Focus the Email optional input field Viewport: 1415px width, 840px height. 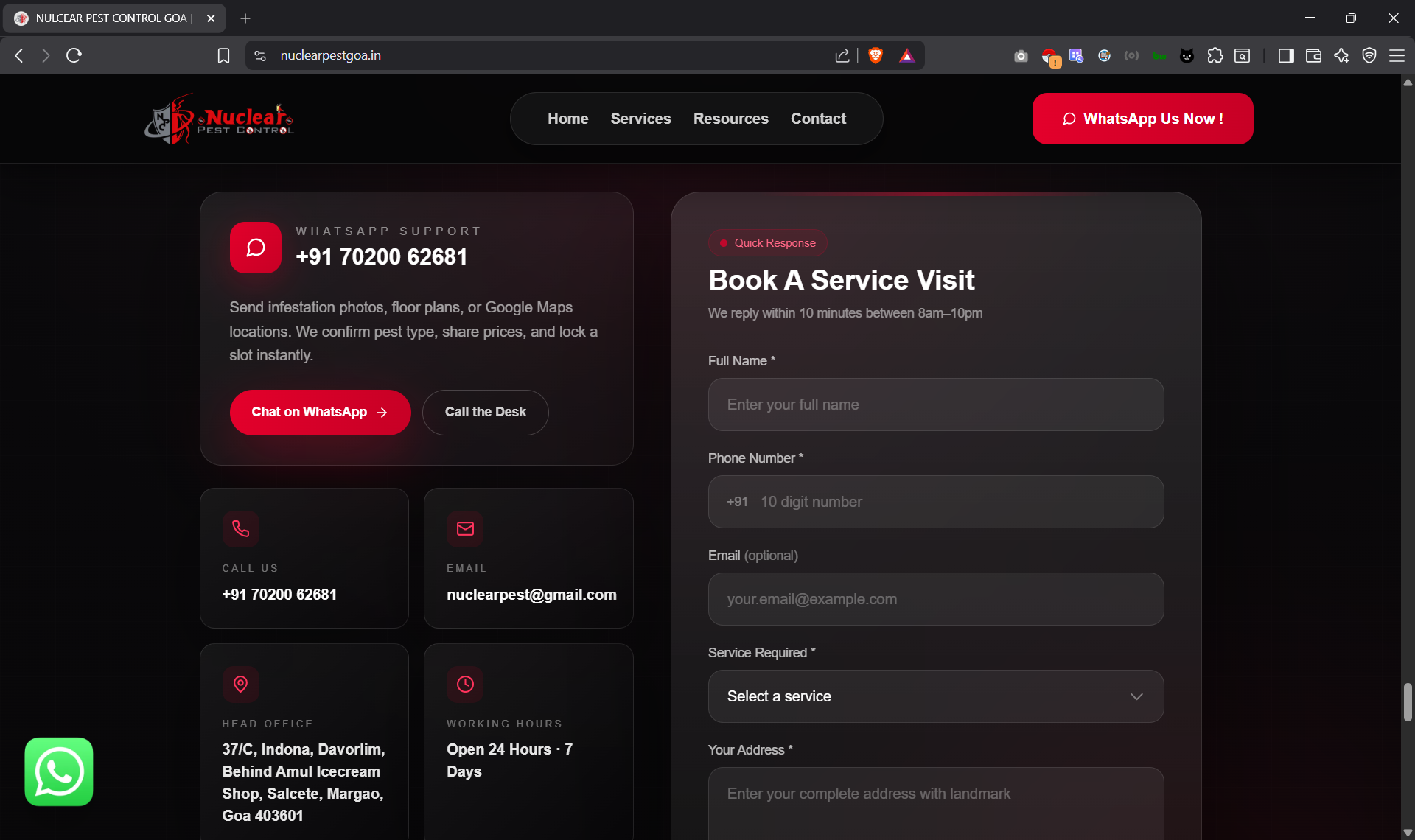pyautogui.click(x=936, y=599)
